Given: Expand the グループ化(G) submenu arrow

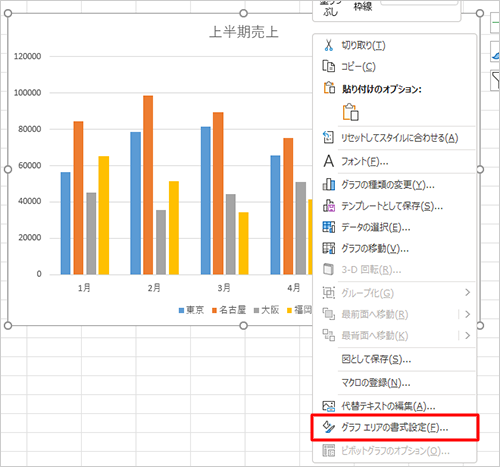Looking at the screenshot, I should [467, 292].
